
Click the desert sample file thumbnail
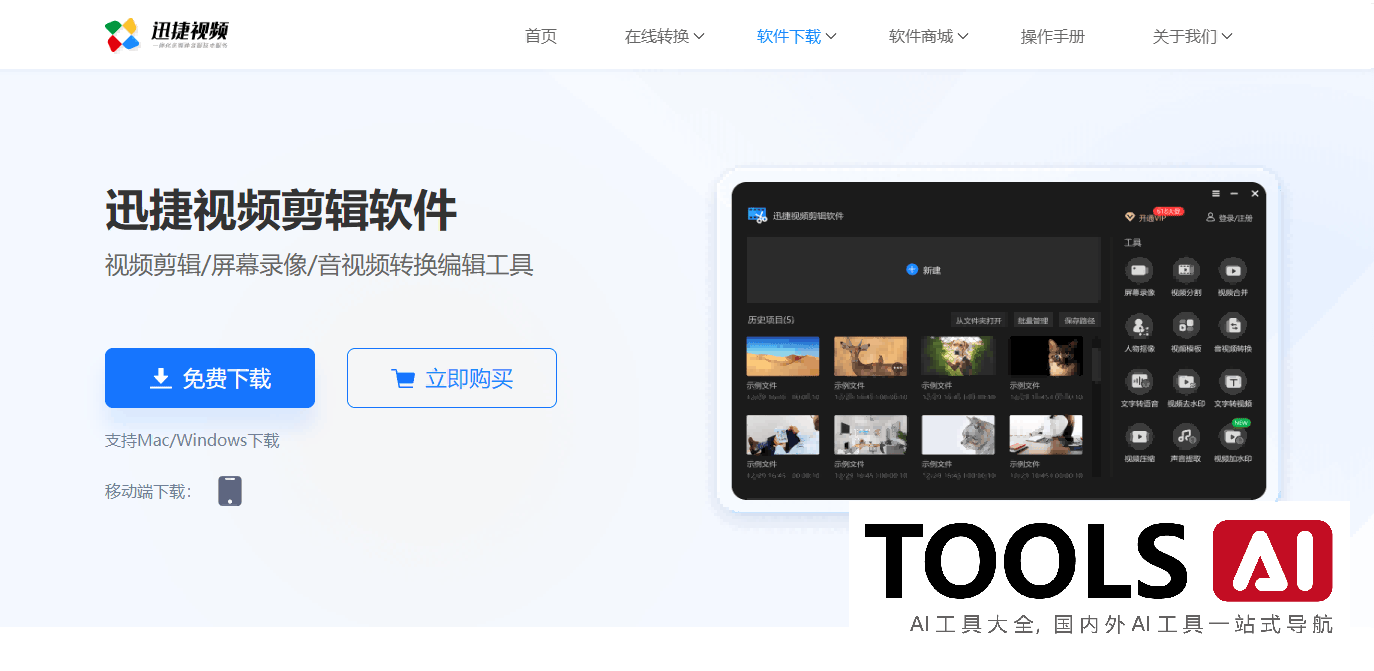782,356
